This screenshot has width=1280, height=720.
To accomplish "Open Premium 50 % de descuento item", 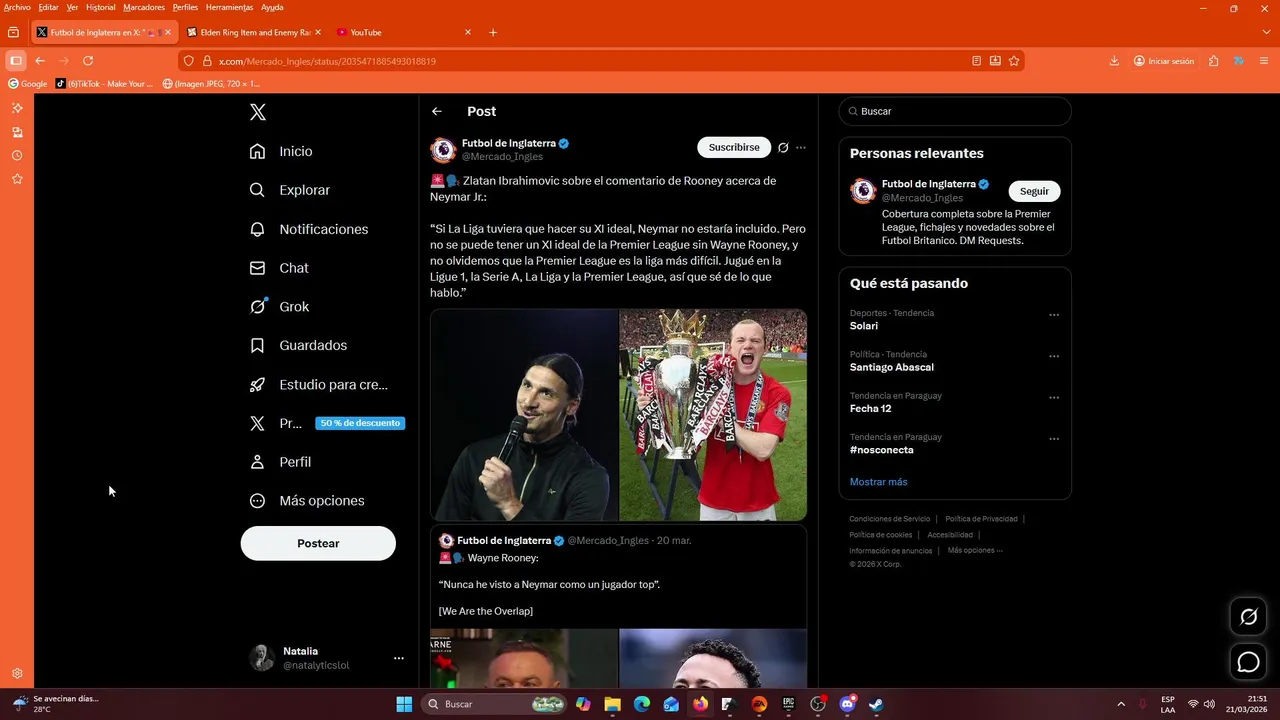I will (x=326, y=423).
